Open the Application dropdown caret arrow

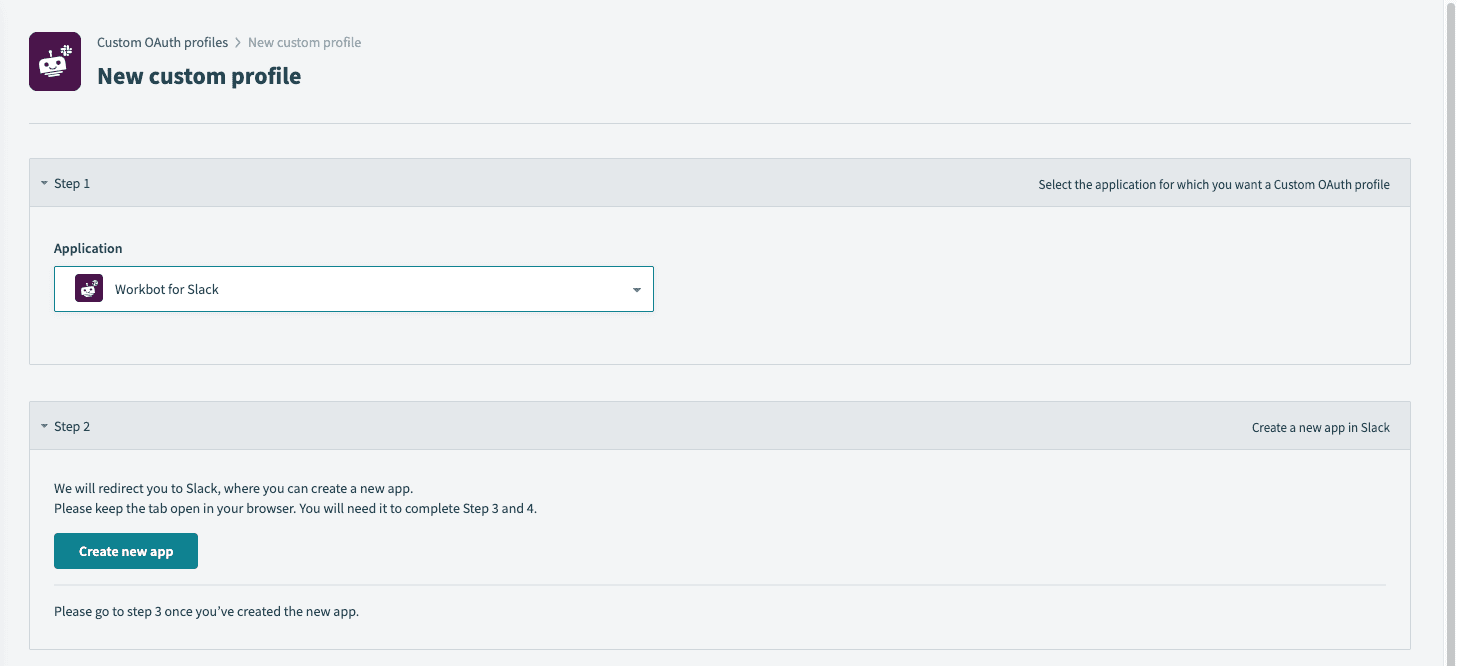click(x=637, y=290)
